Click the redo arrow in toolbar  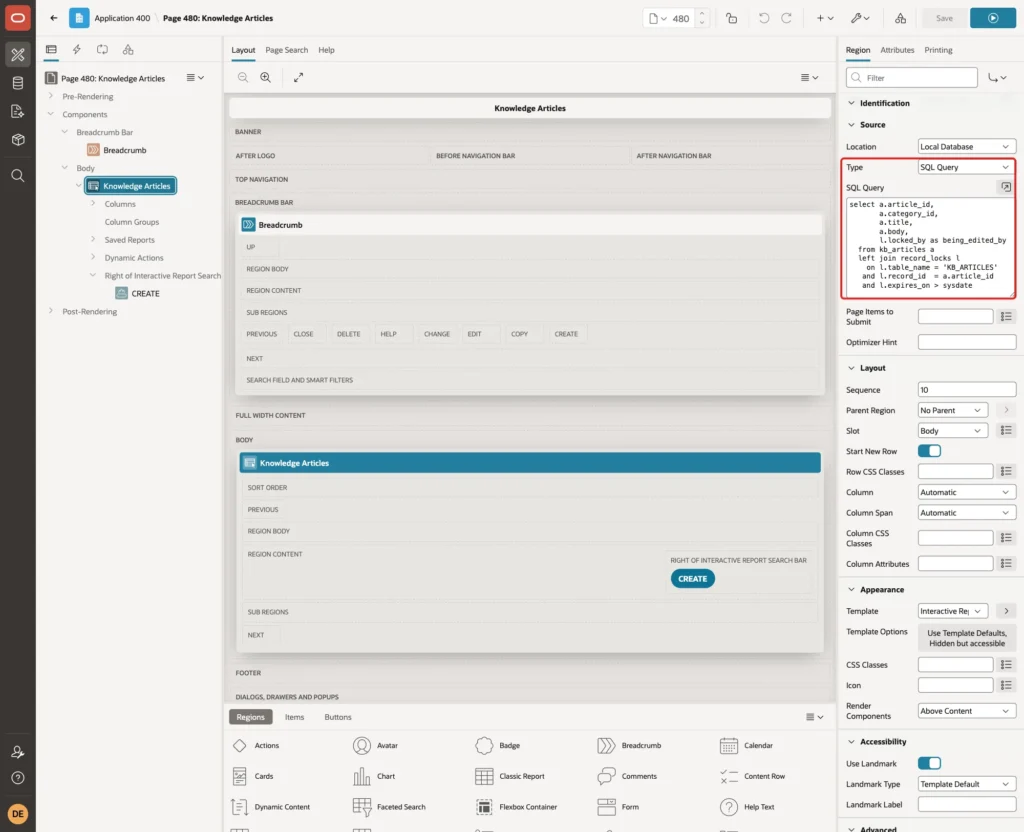pos(786,18)
